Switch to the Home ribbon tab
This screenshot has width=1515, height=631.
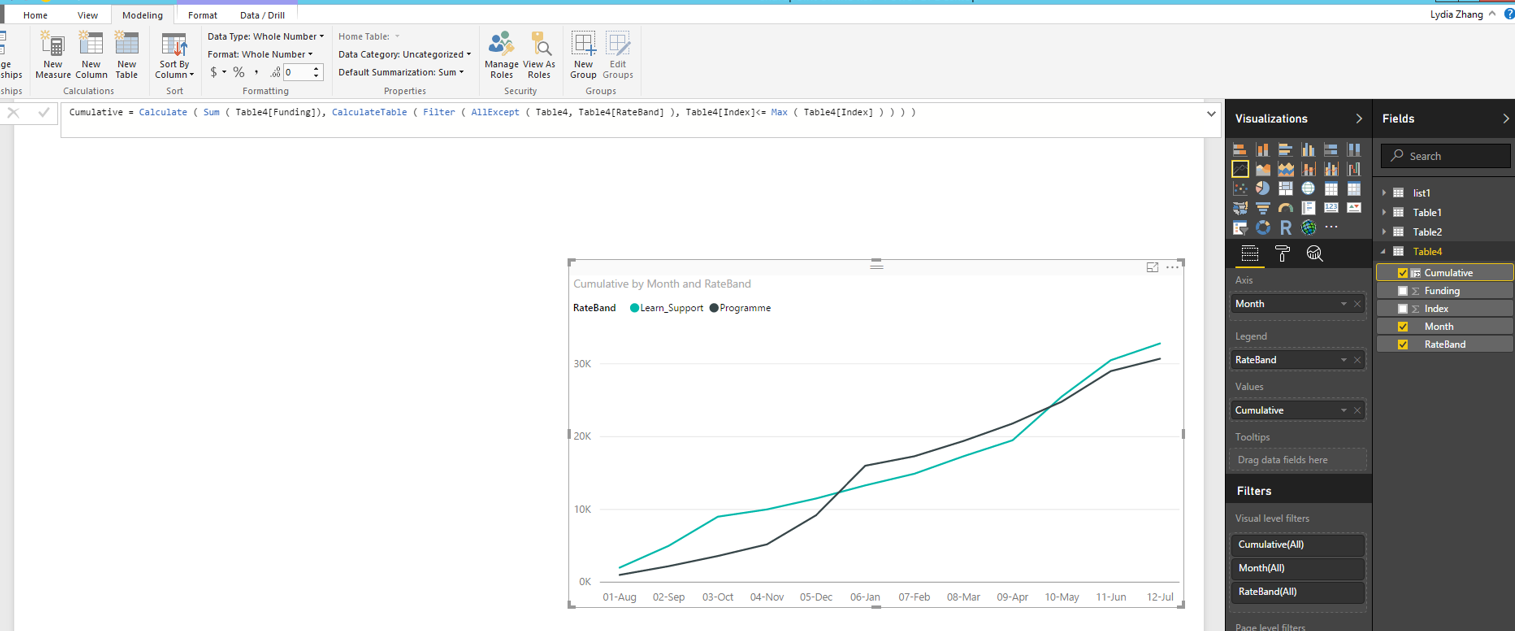(x=35, y=15)
